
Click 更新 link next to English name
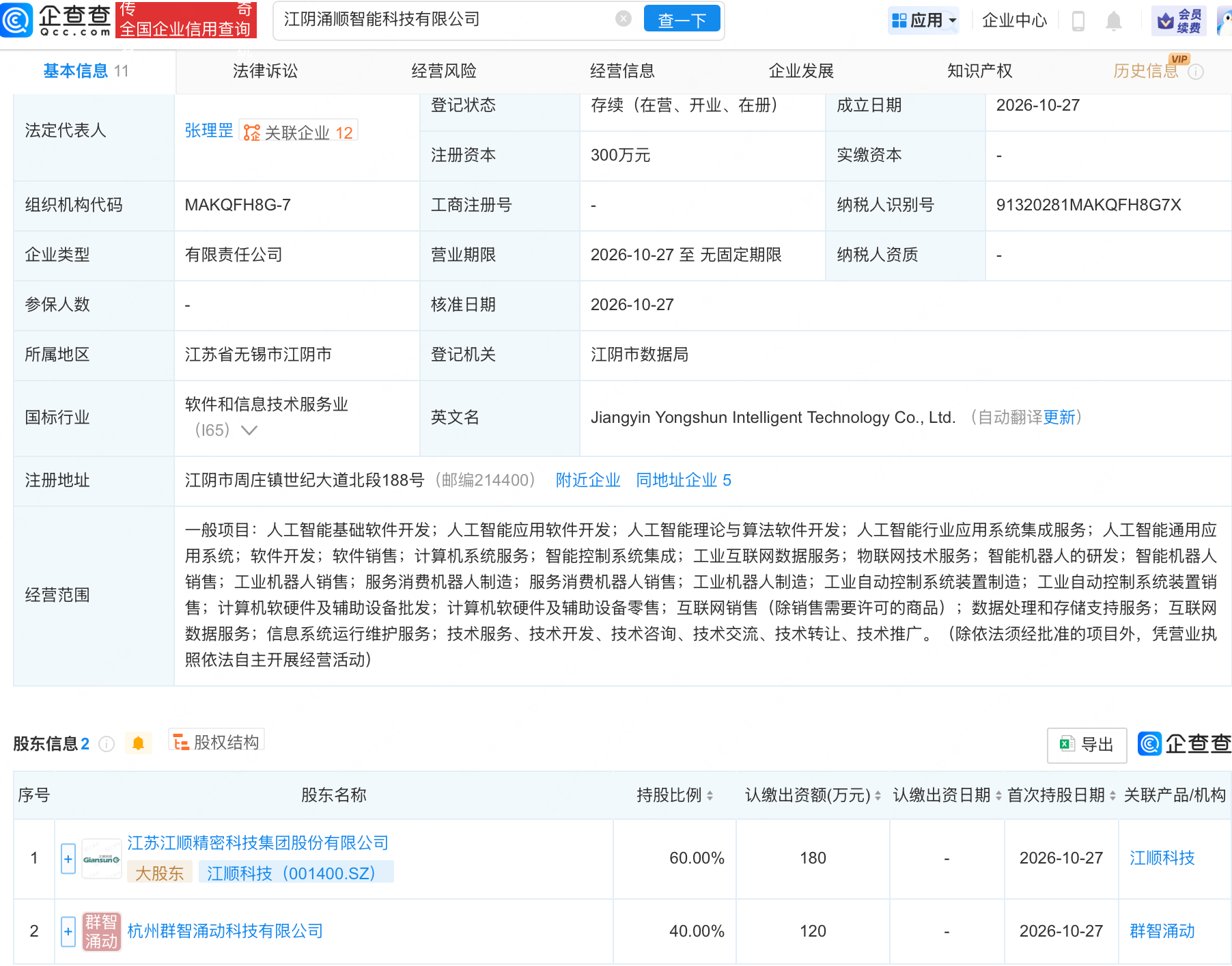(1059, 417)
